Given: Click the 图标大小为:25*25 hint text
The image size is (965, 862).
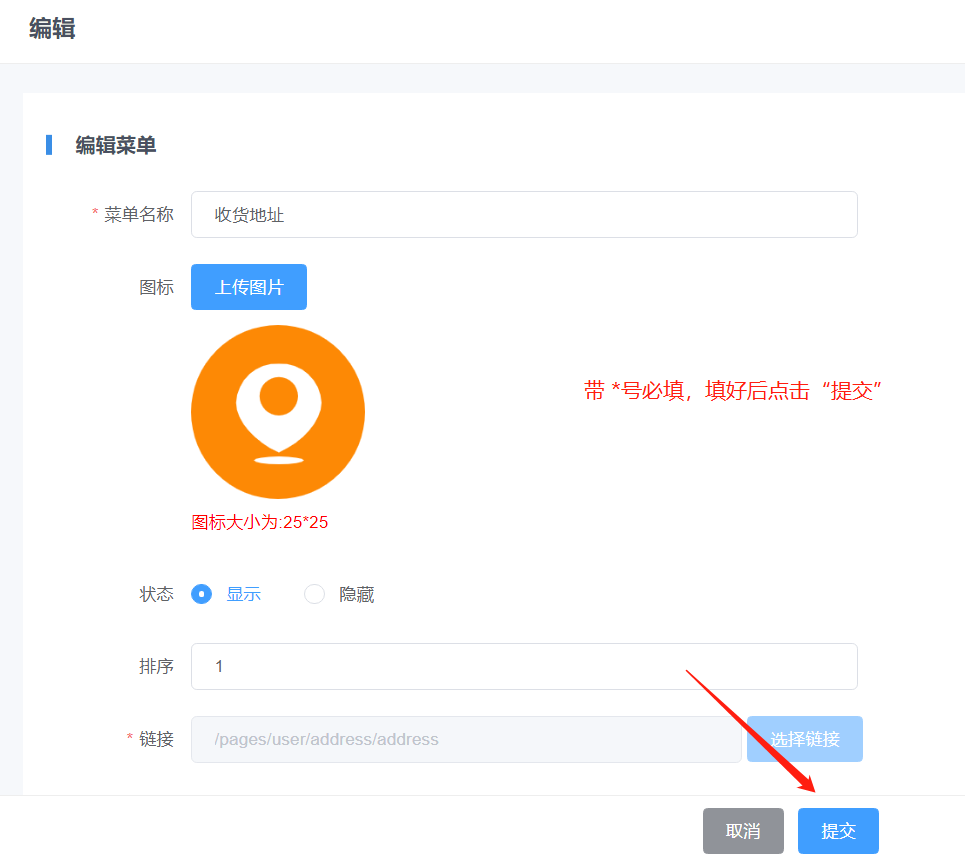Looking at the screenshot, I should (260, 522).
